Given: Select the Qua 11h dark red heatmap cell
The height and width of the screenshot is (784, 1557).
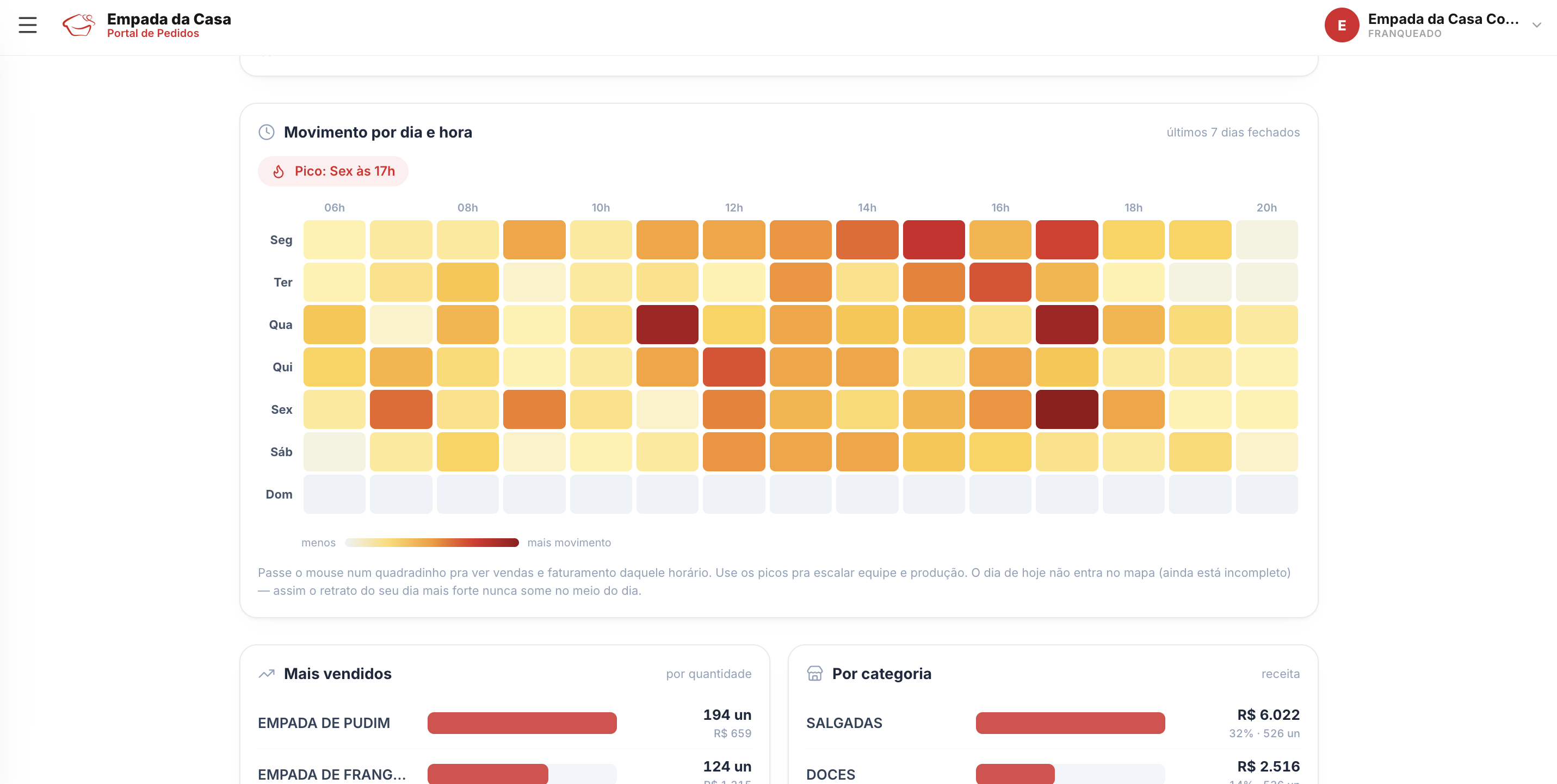Looking at the screenshot, I should (x=668, y=325).
